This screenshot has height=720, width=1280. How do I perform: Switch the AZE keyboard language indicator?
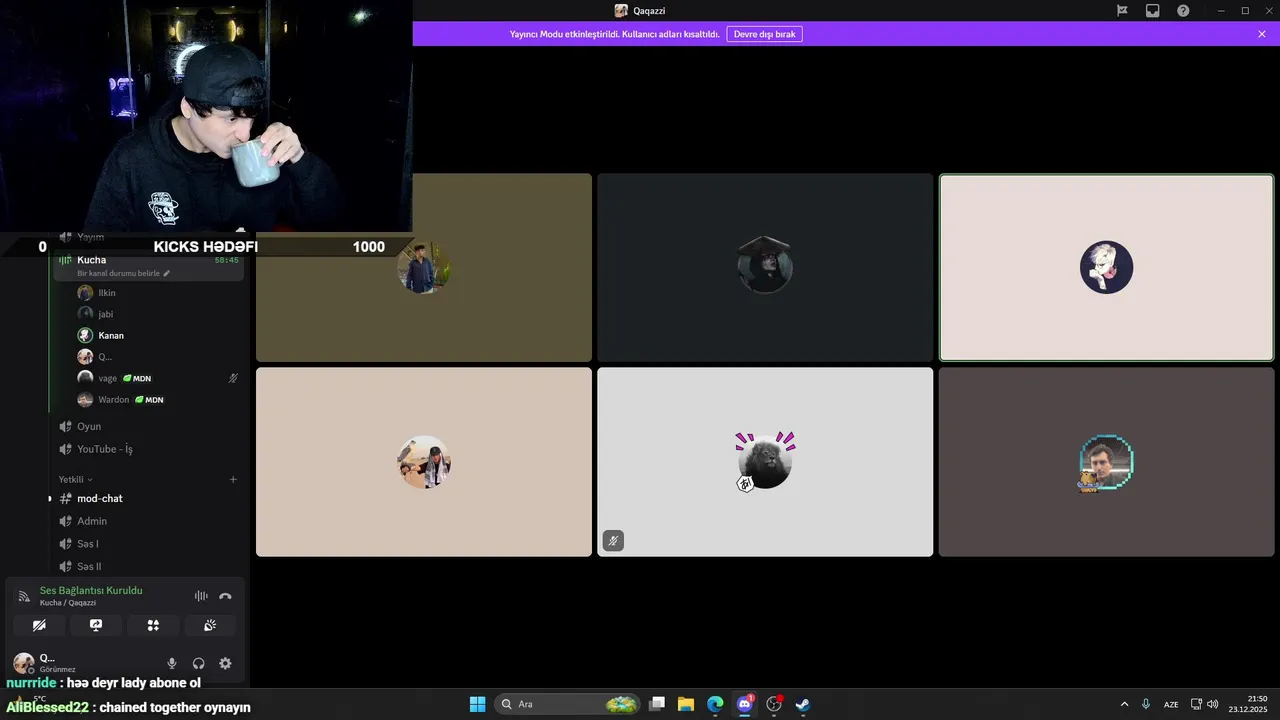[1171, 704]
